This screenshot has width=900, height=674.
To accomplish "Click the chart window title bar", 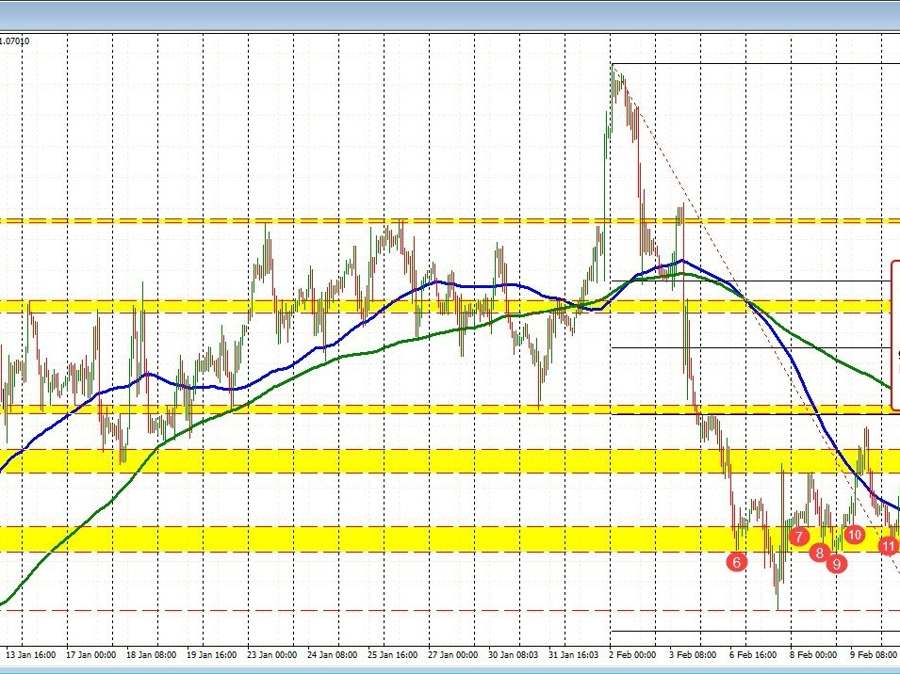I will click(x=450, y=14).
